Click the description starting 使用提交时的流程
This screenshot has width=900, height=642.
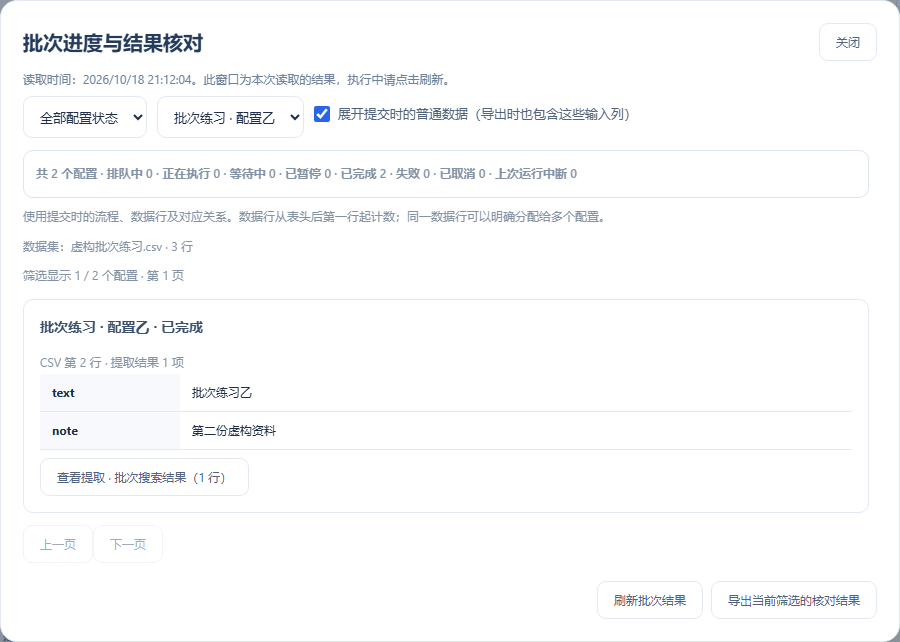point(315,217)
